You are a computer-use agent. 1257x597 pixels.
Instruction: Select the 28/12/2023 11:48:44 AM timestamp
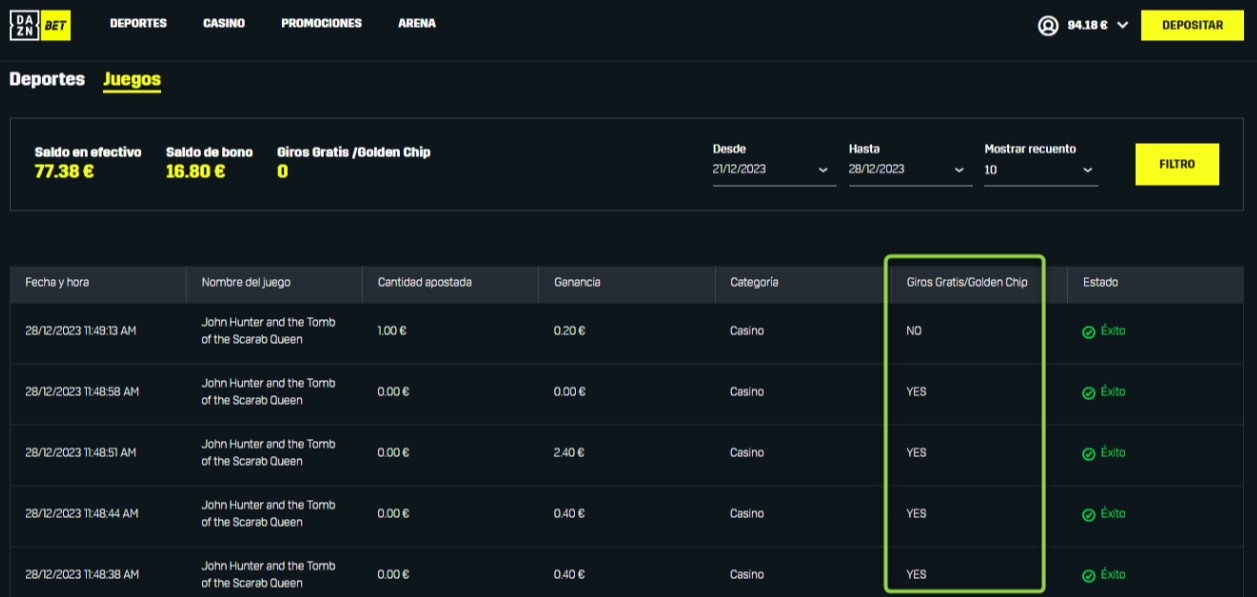[x=82, y=514]
